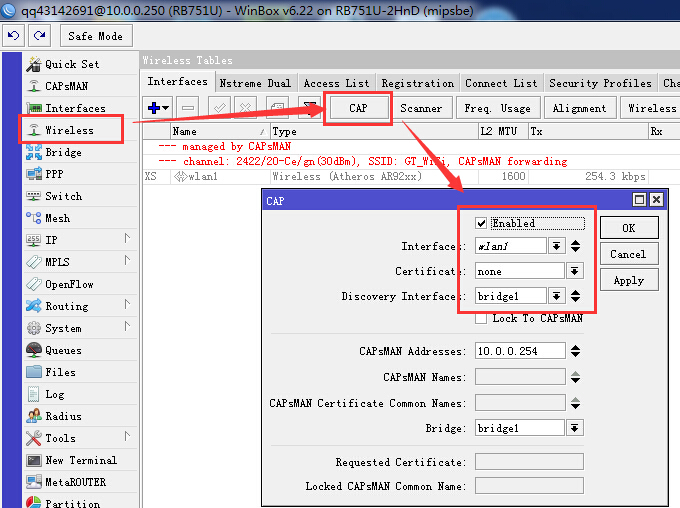Check the Lock To CAPsMAN checkbox
Screen dimensions: 680x508
pos(481,318)
